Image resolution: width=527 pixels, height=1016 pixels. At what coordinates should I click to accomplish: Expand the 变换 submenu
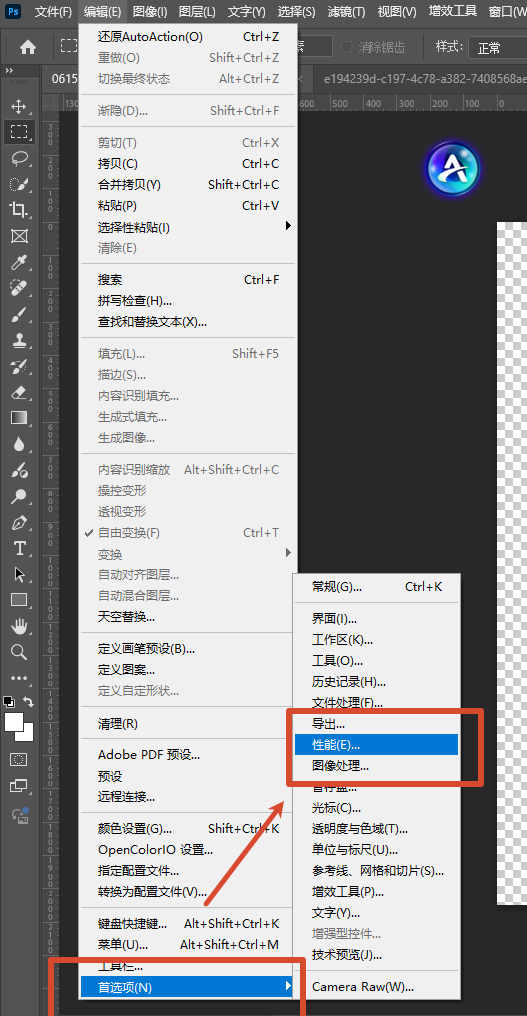[x=187, y=554]
